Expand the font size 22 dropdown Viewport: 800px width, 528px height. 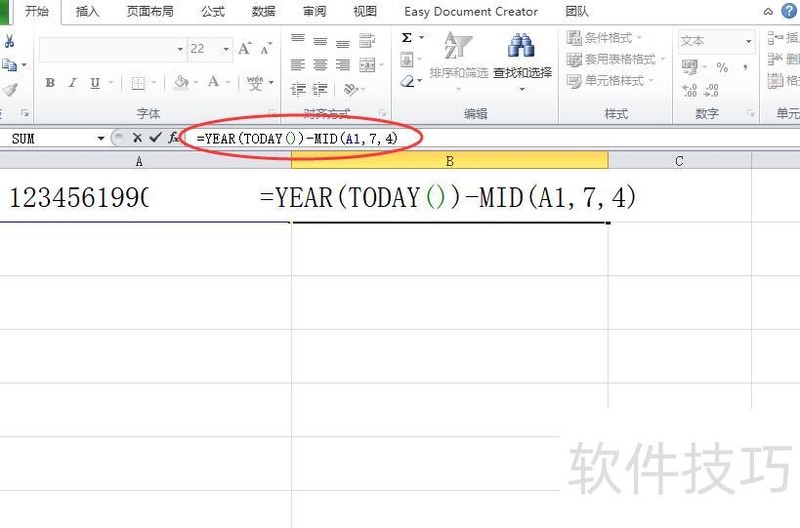[226, 49]
